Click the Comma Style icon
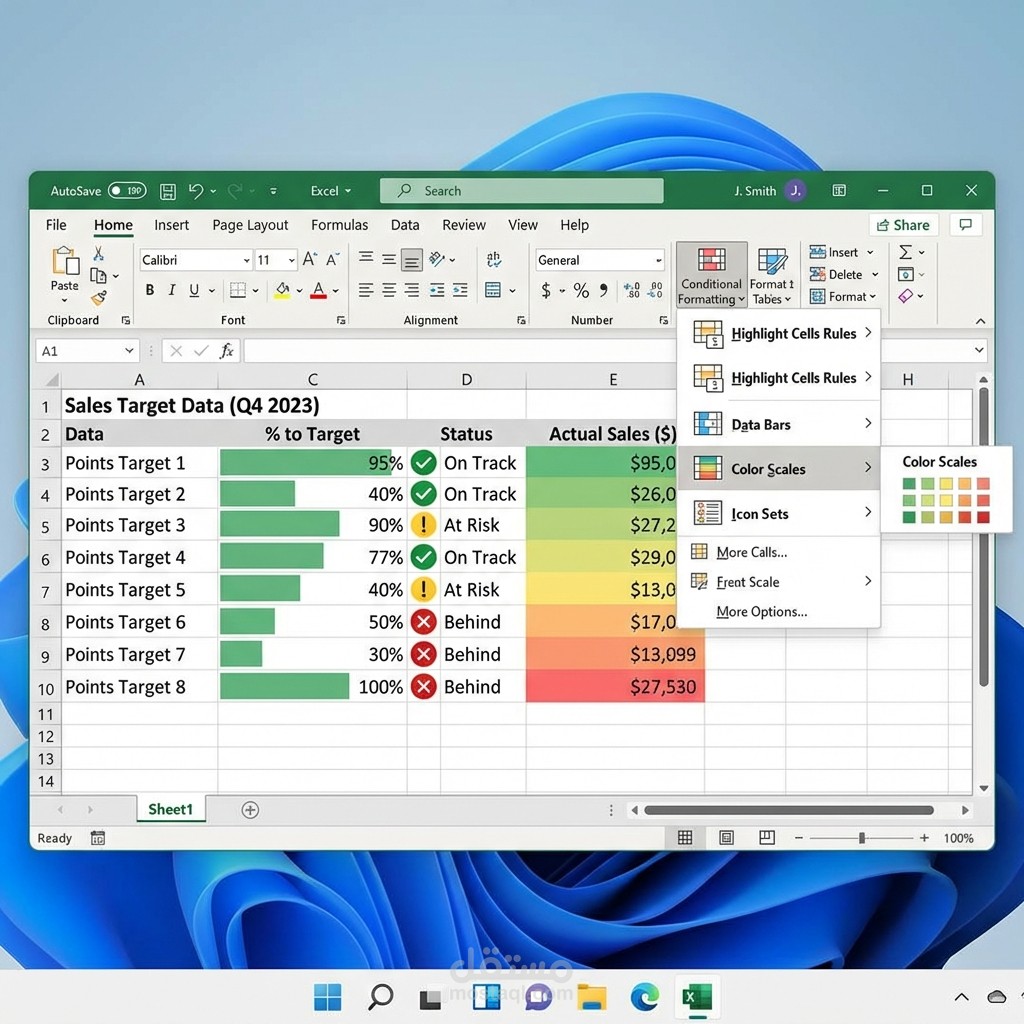 [603, 289]
